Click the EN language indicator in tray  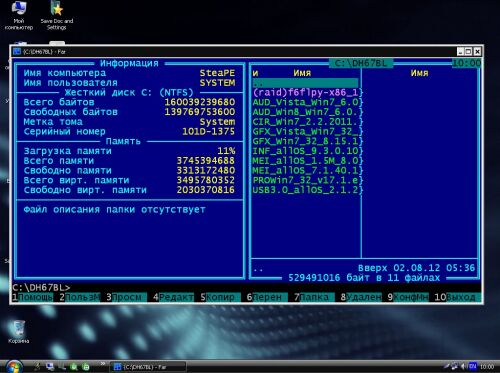coord(473,366)
